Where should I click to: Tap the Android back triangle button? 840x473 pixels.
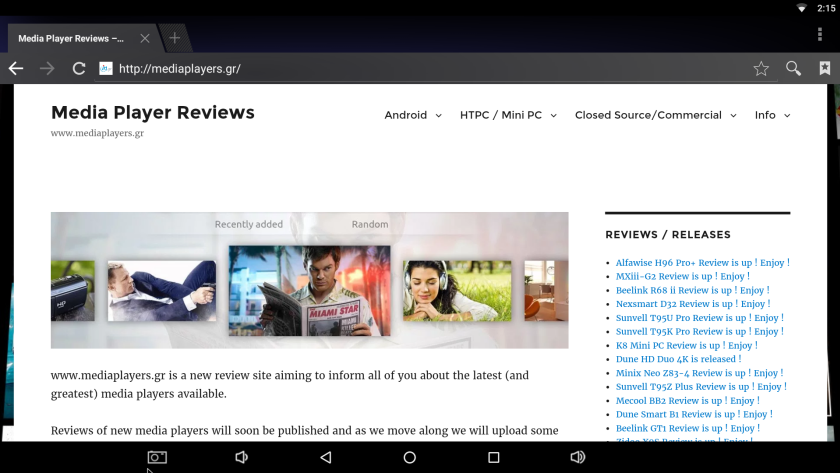(x=326, y=457)
